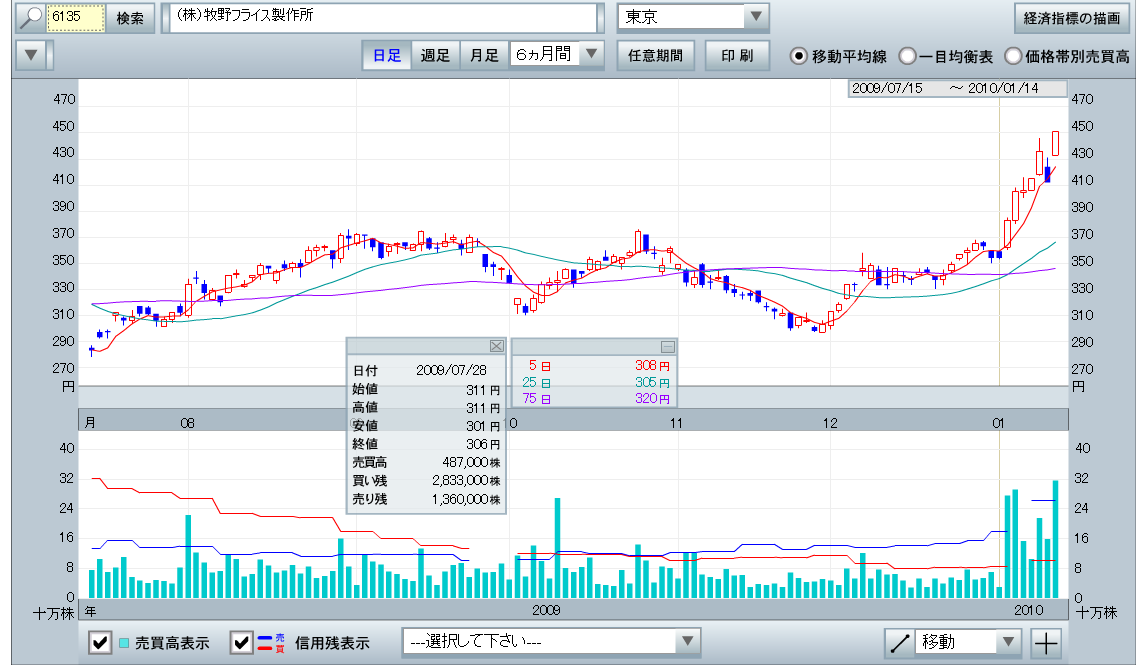Expand the 6ヵ月間 period dropdown

coord(592,55)
